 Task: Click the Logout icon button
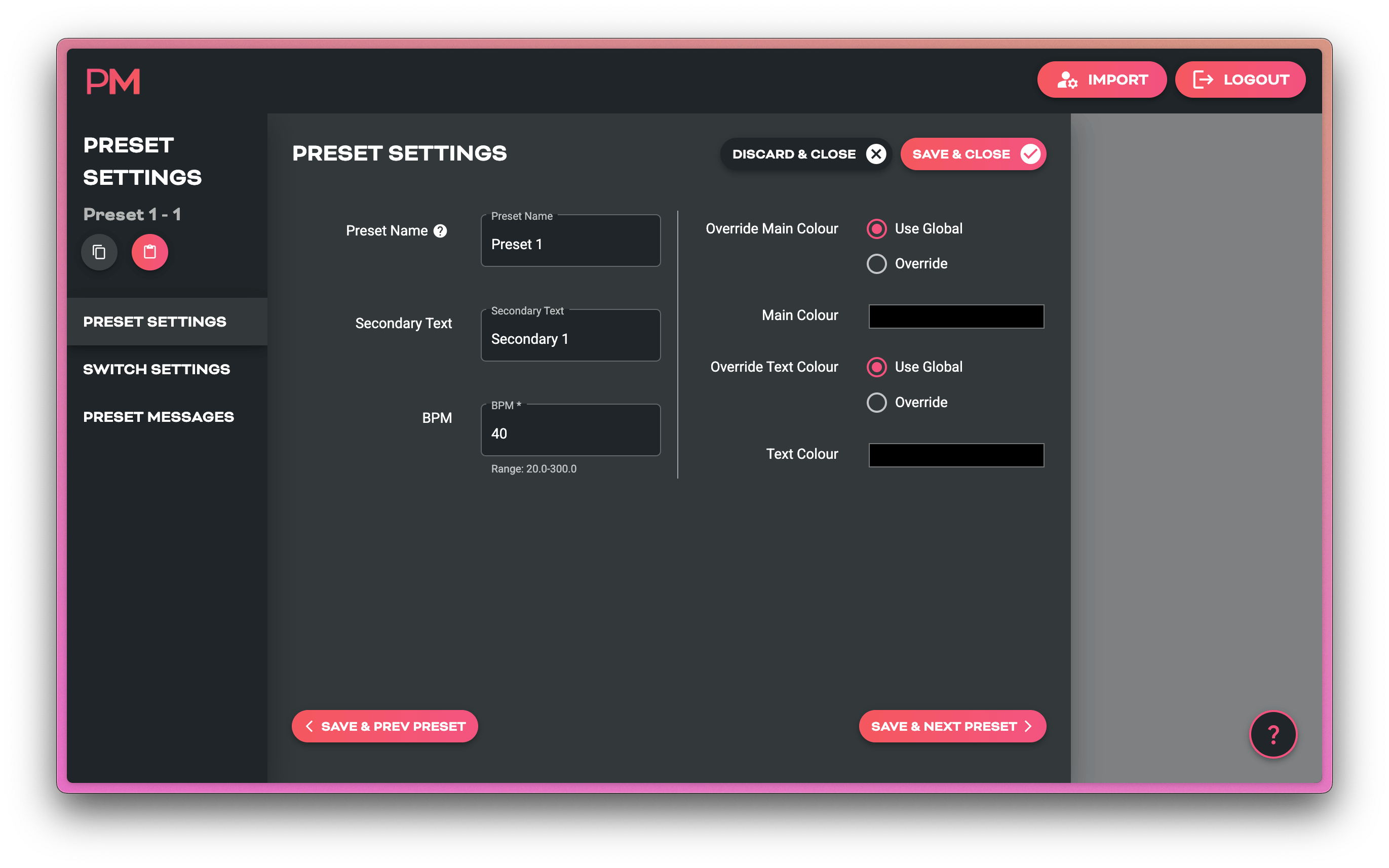click(1203, 79)
